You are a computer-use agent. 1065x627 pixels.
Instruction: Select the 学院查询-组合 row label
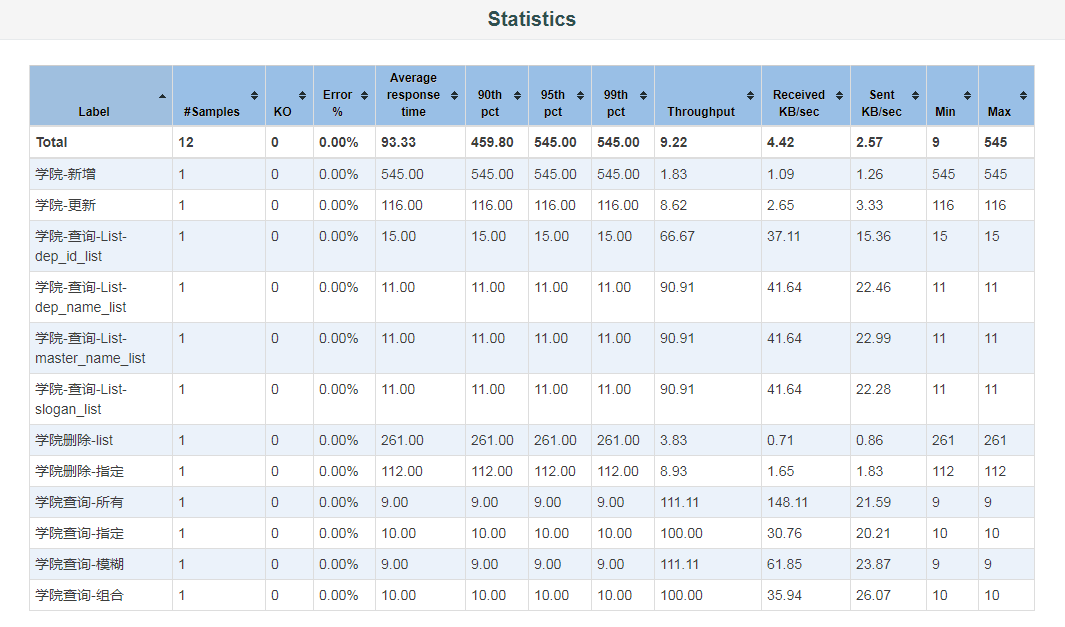coord(79,596)
